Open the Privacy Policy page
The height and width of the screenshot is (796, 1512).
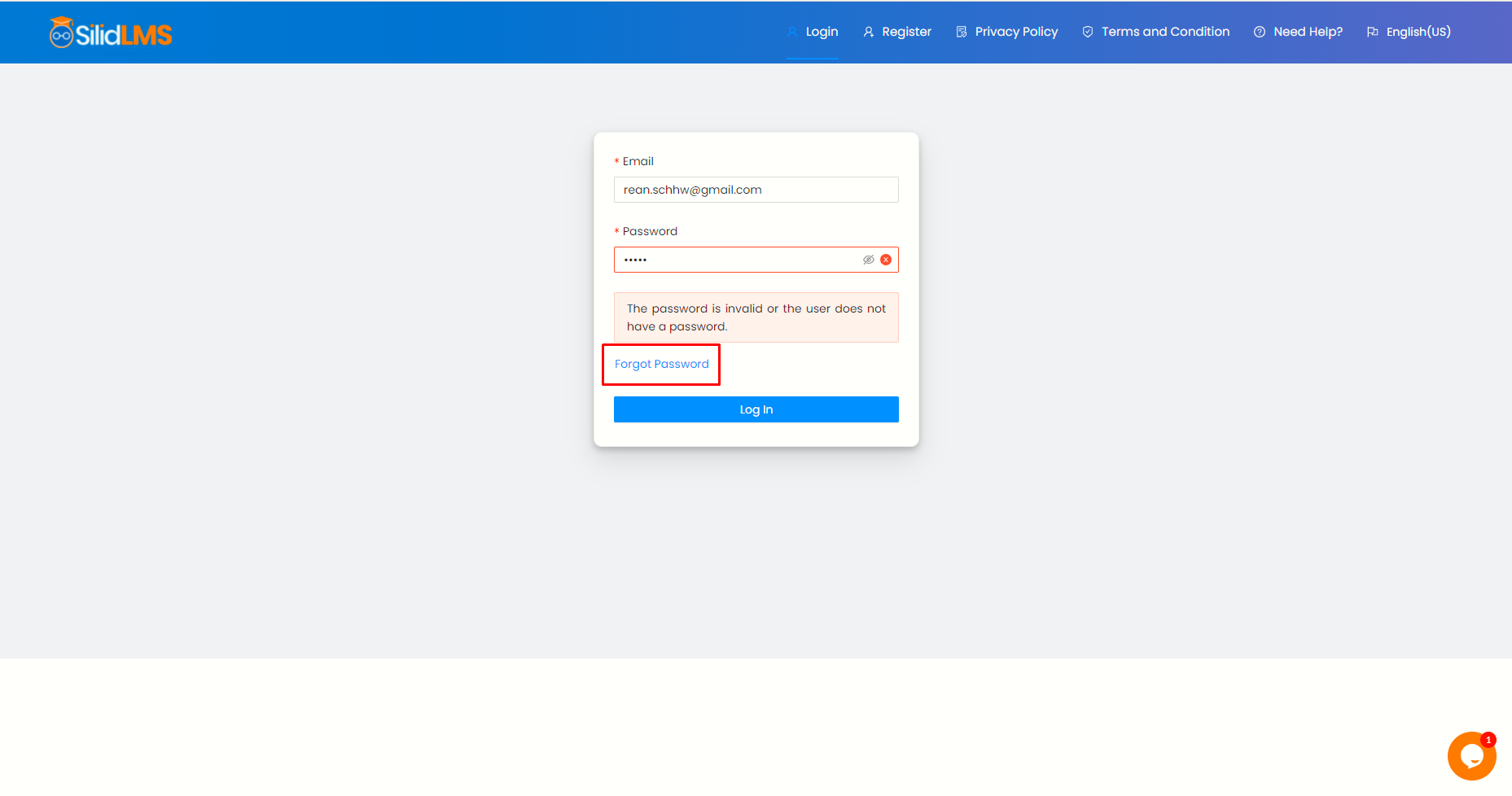click(x=1016, y=32)
